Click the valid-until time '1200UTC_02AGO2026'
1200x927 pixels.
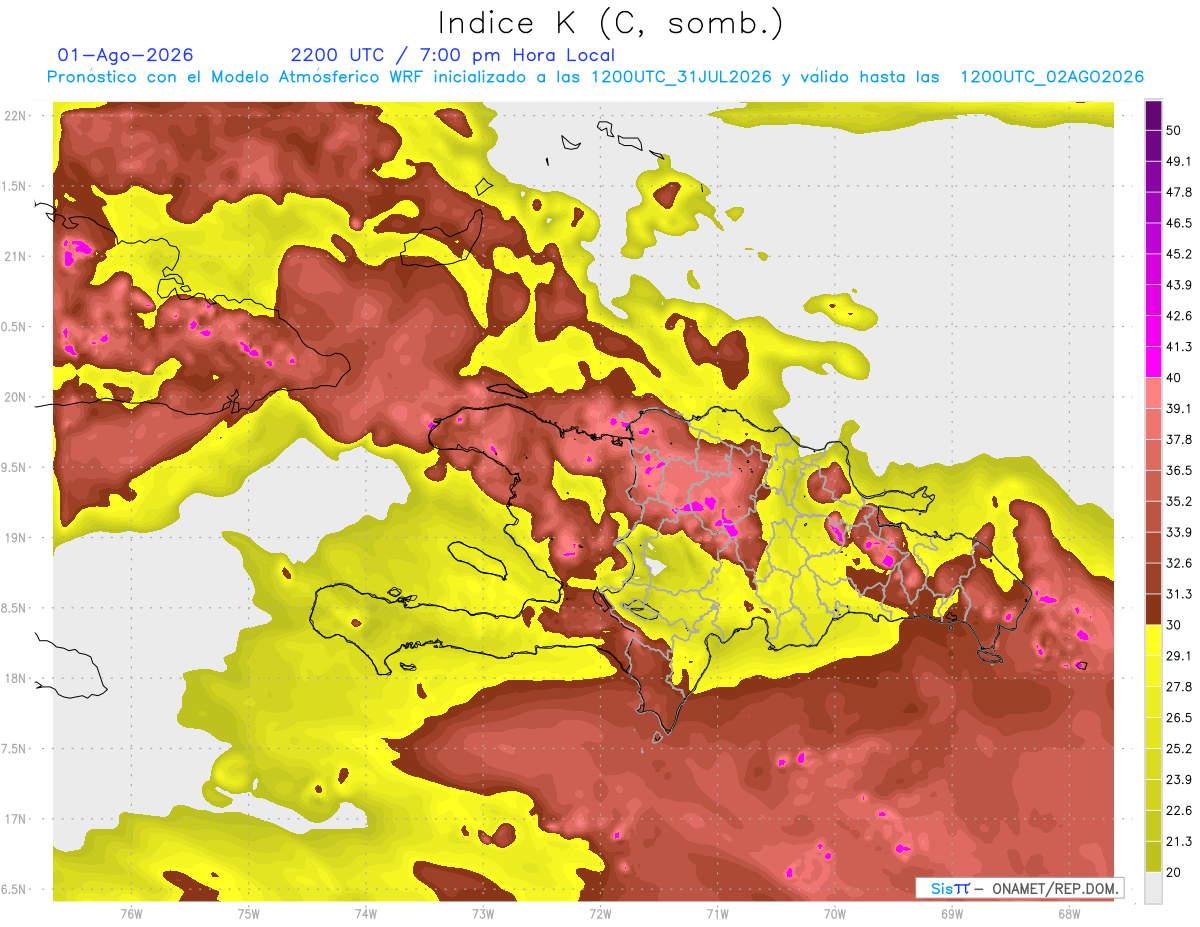pyautogui.click(x=1052, y=77)
